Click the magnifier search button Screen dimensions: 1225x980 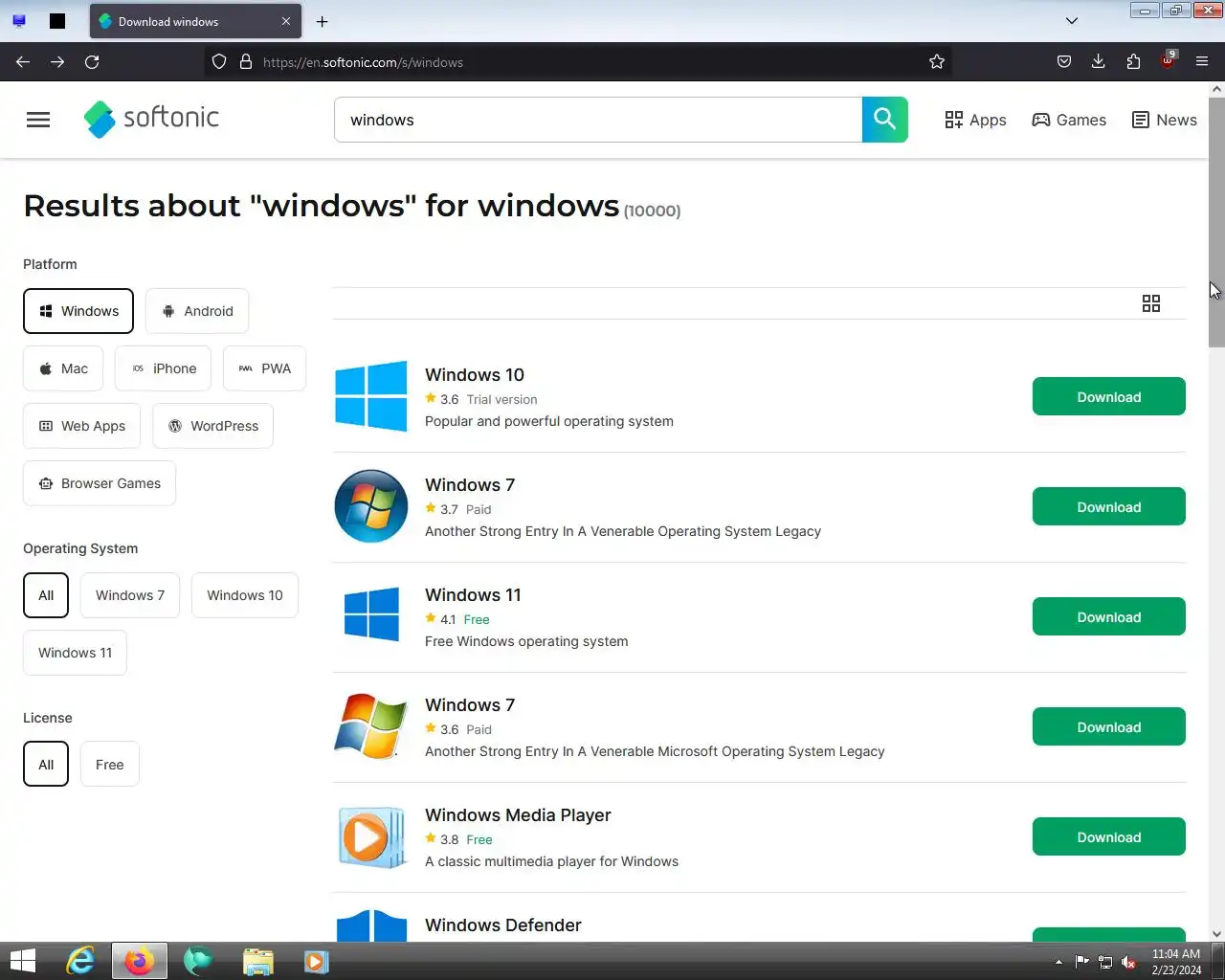[884, 120]
